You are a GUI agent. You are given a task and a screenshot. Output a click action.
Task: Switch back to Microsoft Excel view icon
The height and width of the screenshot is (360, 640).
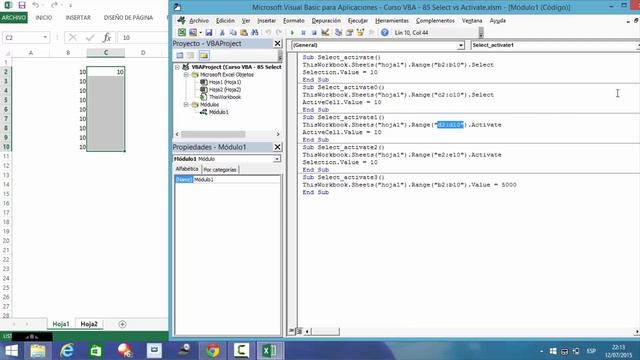coord(182,33)
